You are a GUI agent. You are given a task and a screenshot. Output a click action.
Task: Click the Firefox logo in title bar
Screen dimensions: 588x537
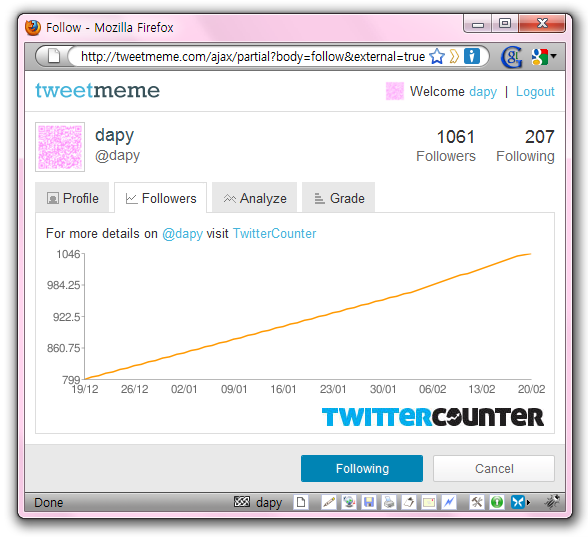coord(33,27)
